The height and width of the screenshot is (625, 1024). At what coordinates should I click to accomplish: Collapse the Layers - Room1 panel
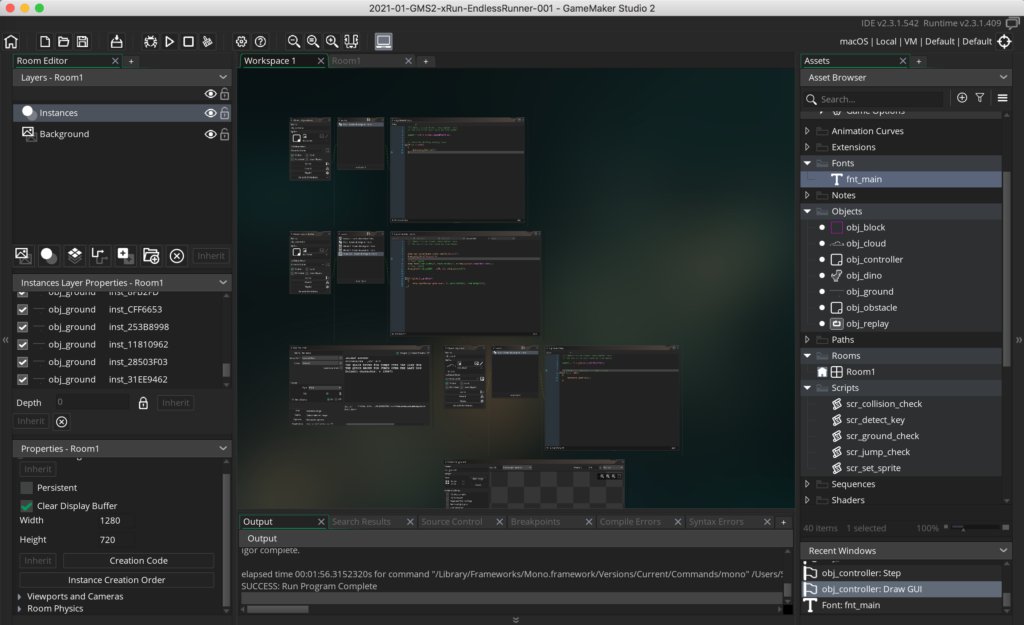tap(223, 77)
